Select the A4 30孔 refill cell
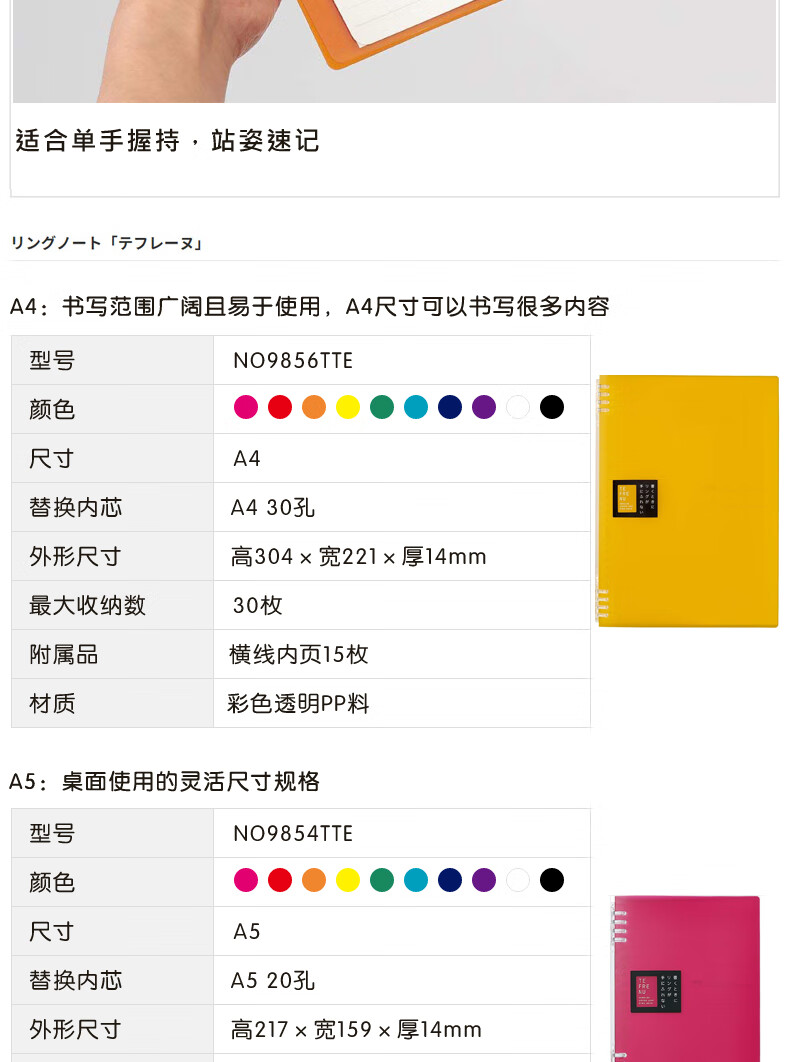Image resolution: width=790 pixels, height=1062 pixels. pos(402,507)
